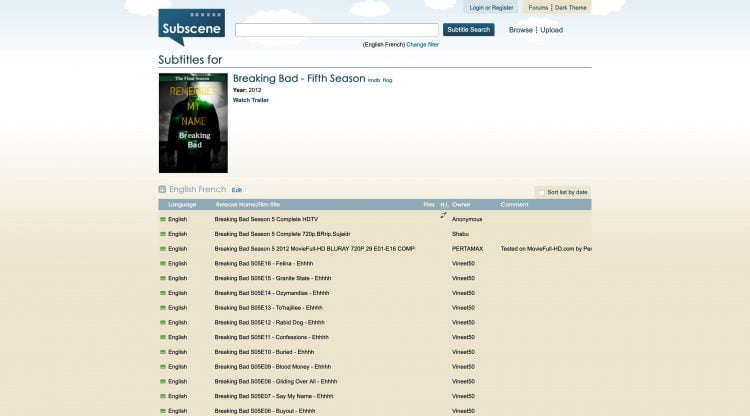Image resolution: width=750 pixels, height=416 pixels.
Task: Click green icon of the S05E10 Buried row
Action: coord(163,352)
